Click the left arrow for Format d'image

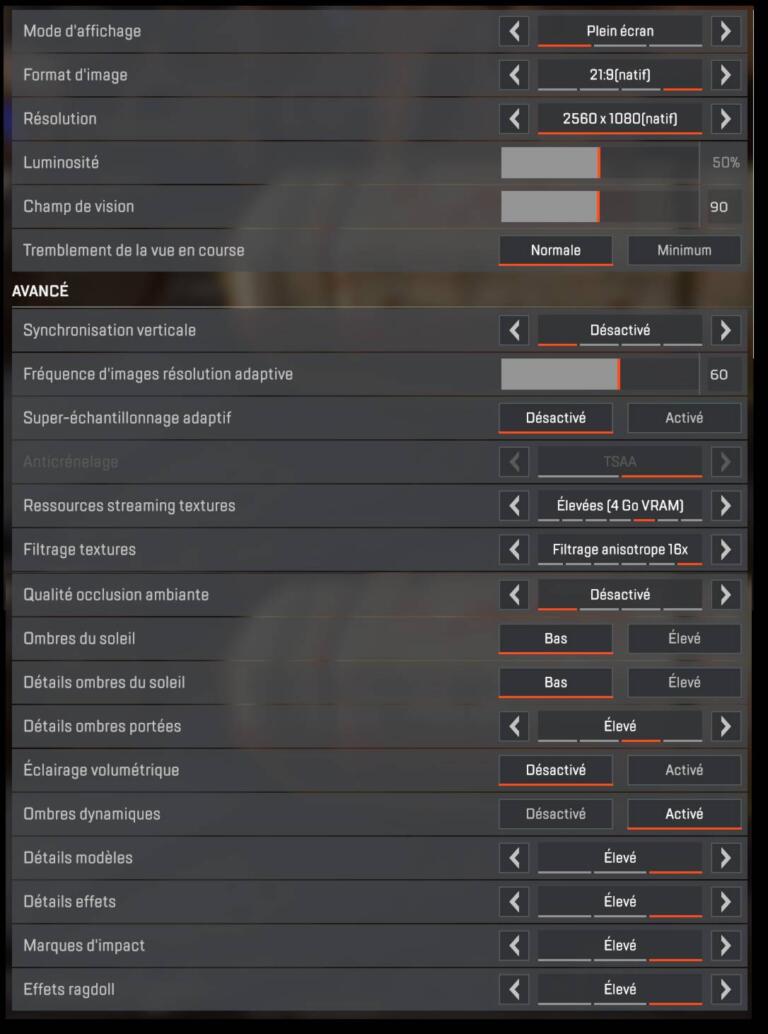click(513, 75)
